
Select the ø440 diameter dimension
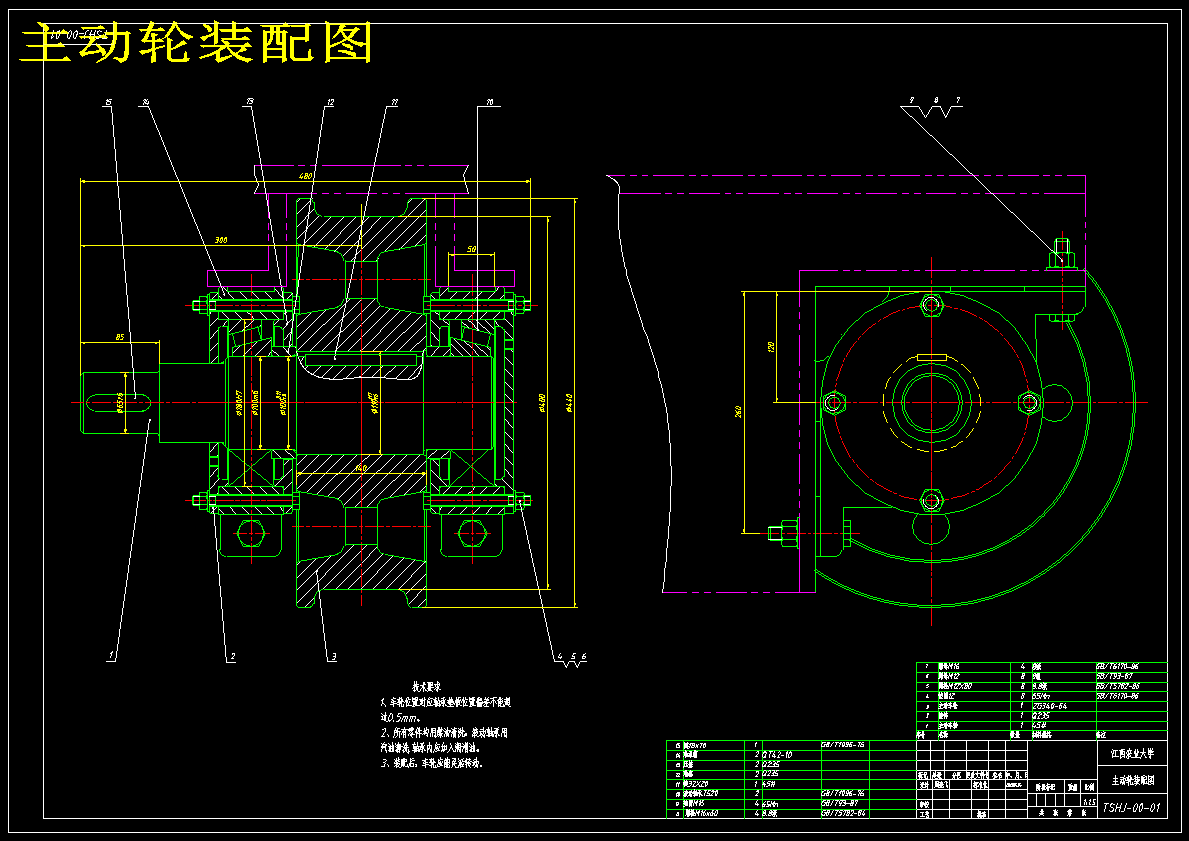tap(569, 401)
